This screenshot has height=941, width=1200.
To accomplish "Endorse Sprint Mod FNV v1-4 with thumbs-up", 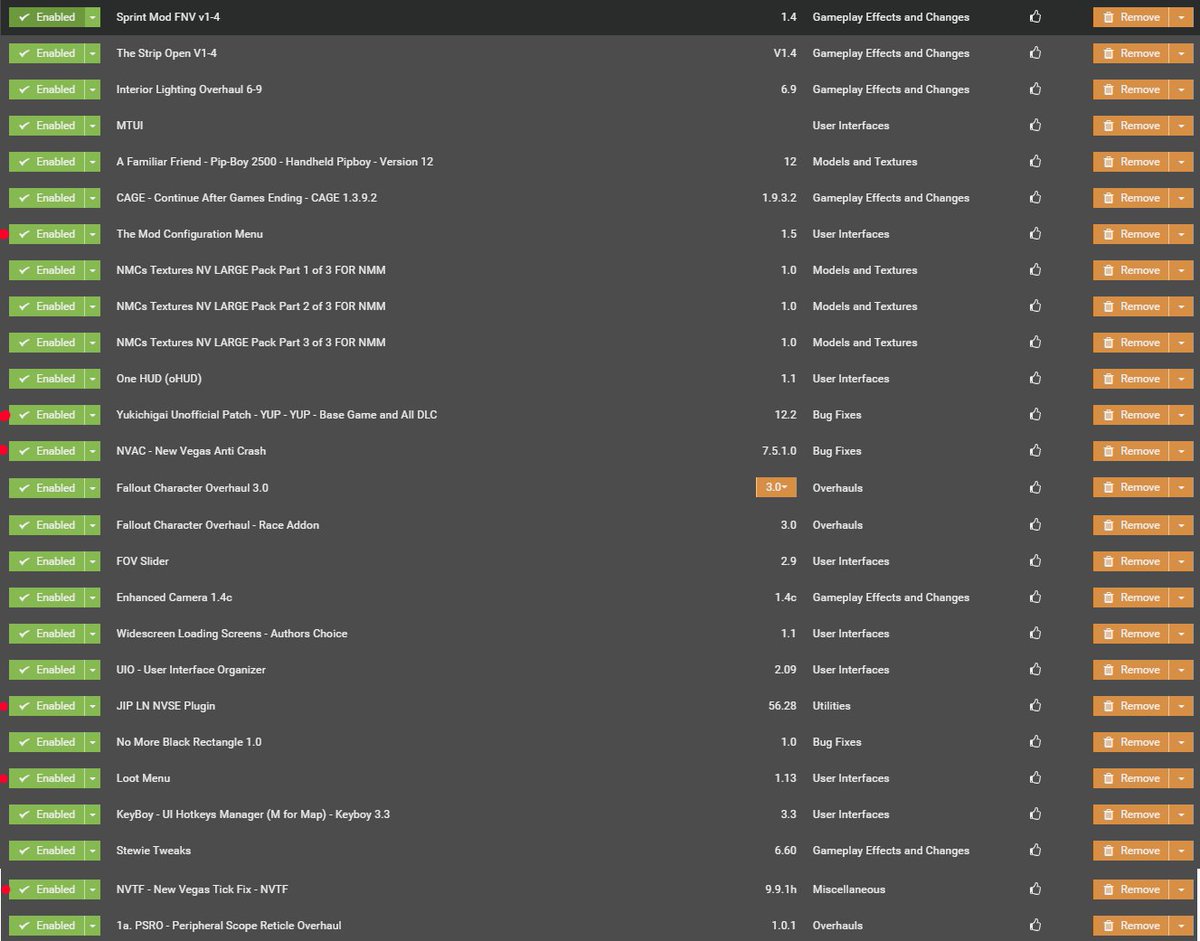I will [x=1035, y=17].
